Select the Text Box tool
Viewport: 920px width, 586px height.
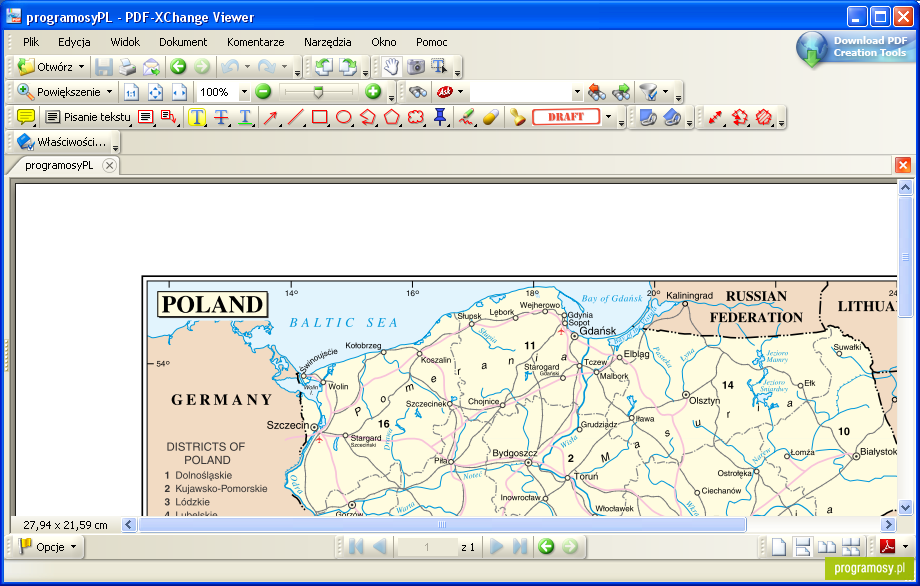click(x=146, y=117)
